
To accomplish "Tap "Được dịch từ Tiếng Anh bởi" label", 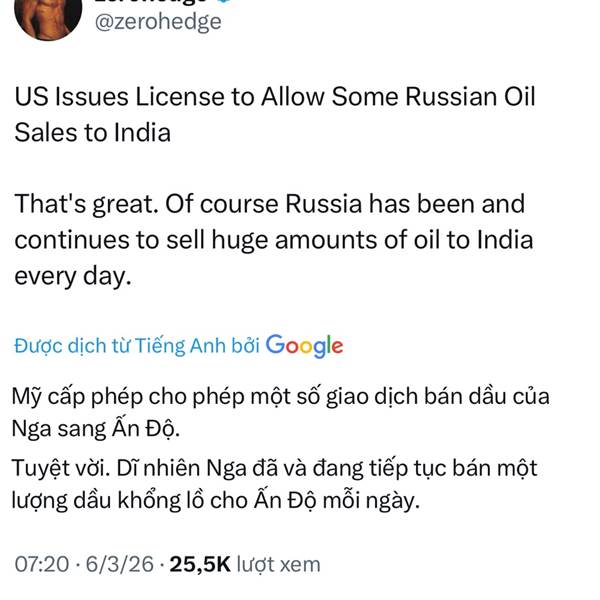I will (x=137, y=346).
